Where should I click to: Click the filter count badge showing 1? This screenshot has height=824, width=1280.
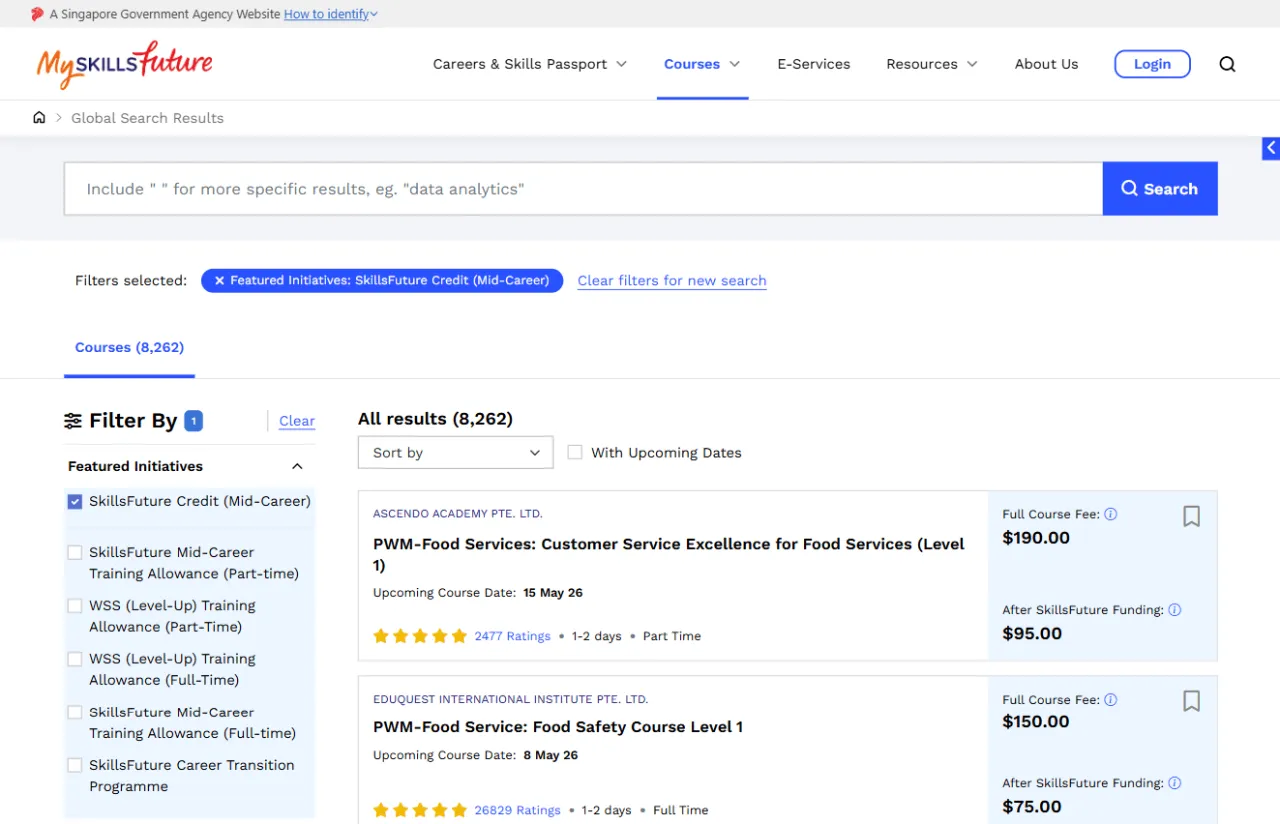click(193, 421)
